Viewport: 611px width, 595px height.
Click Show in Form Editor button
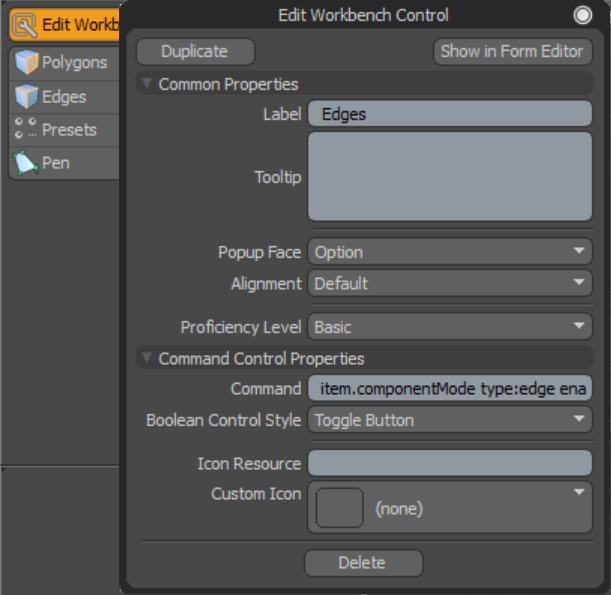click(x=513, y=51)
